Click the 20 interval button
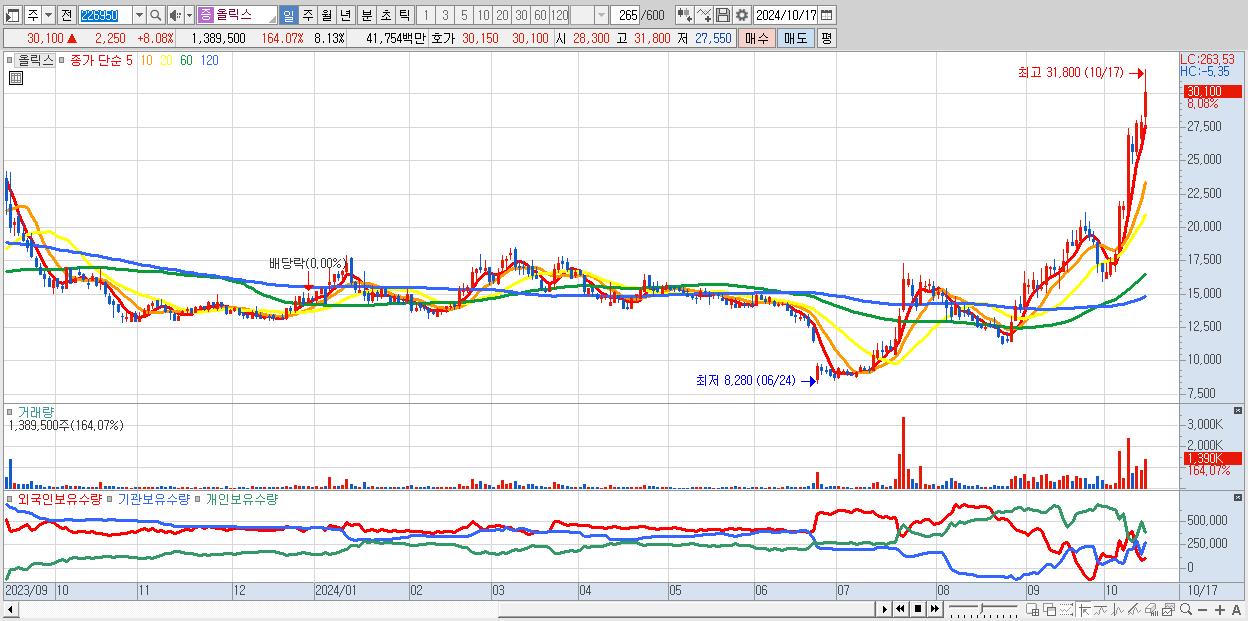 point(502,15)
